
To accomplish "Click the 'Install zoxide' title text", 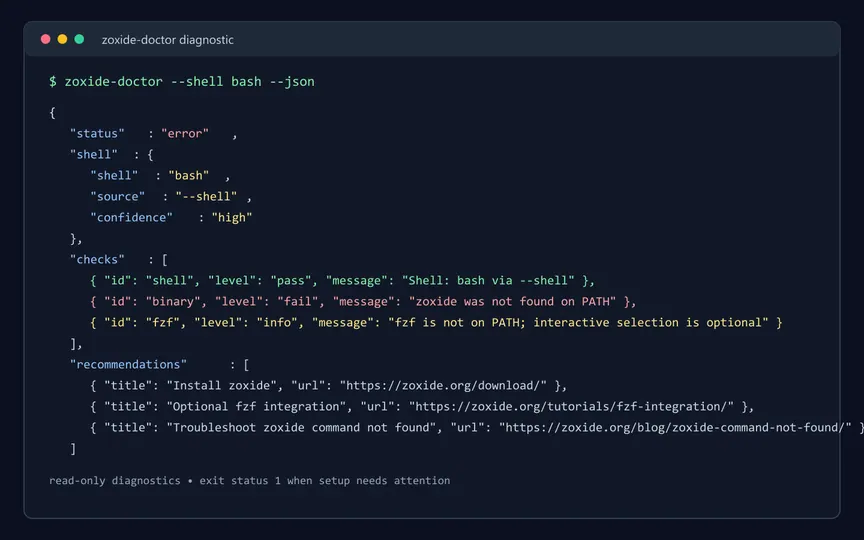I will 222,385.
